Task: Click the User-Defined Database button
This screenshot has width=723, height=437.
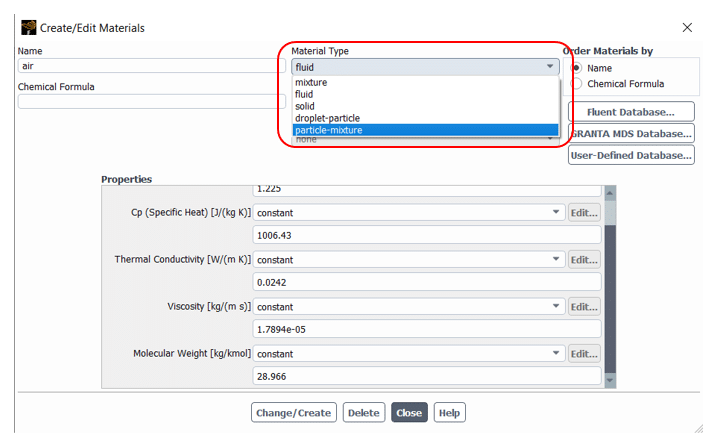Action: click(x=631, y=155)
